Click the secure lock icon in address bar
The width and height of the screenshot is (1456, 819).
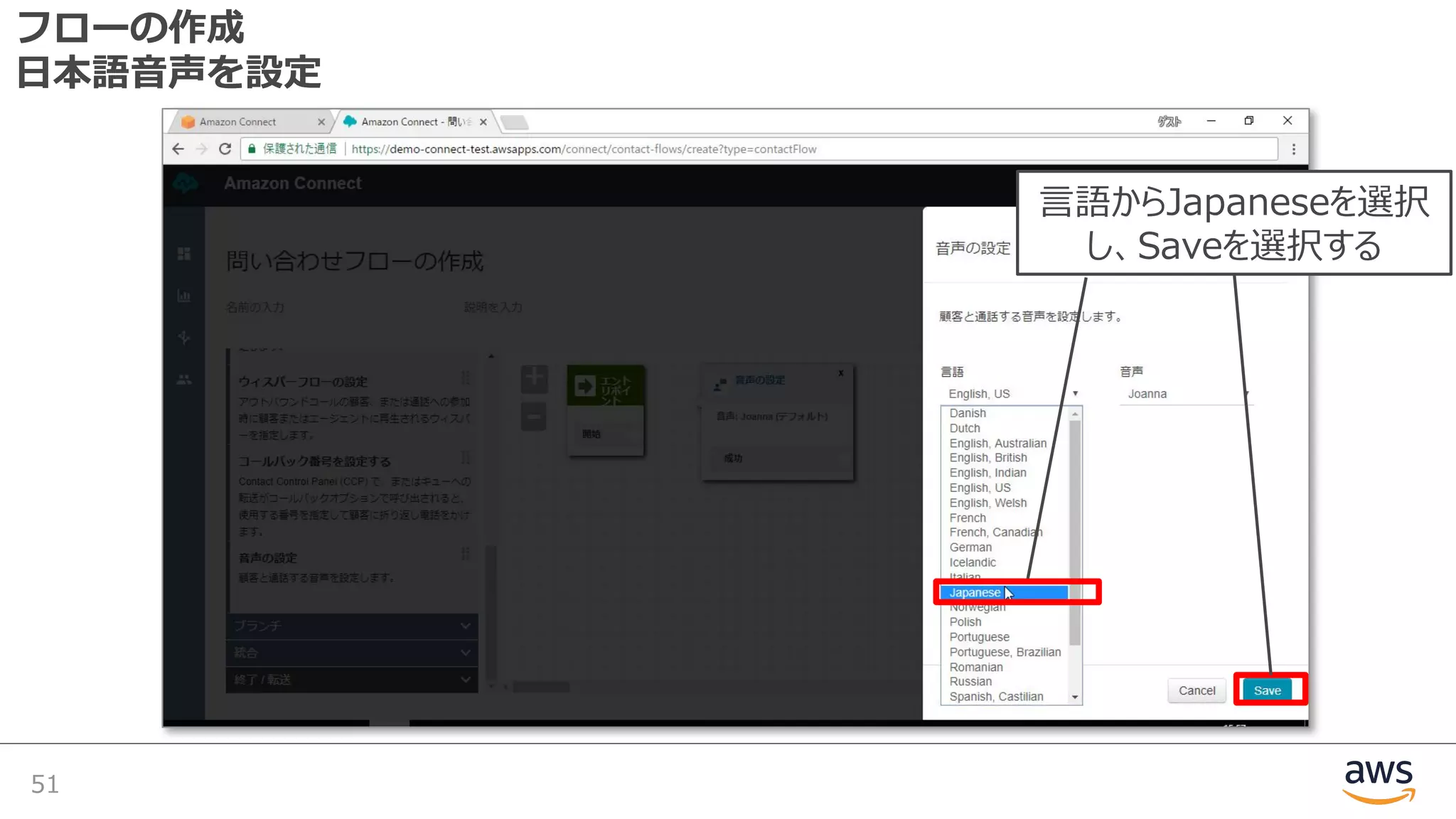(x=252, y=149)
